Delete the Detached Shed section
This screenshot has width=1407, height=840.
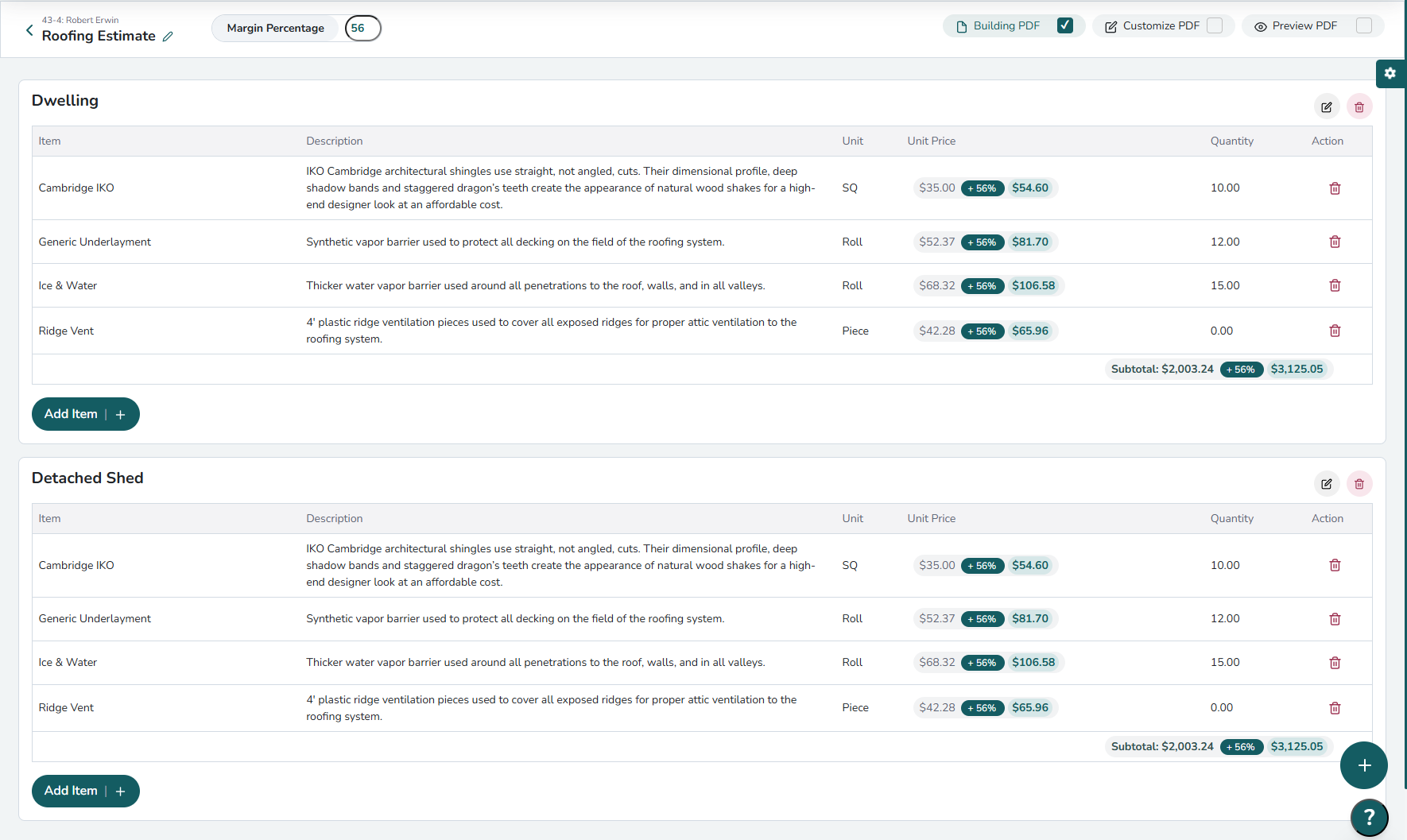coord(1359,484)
